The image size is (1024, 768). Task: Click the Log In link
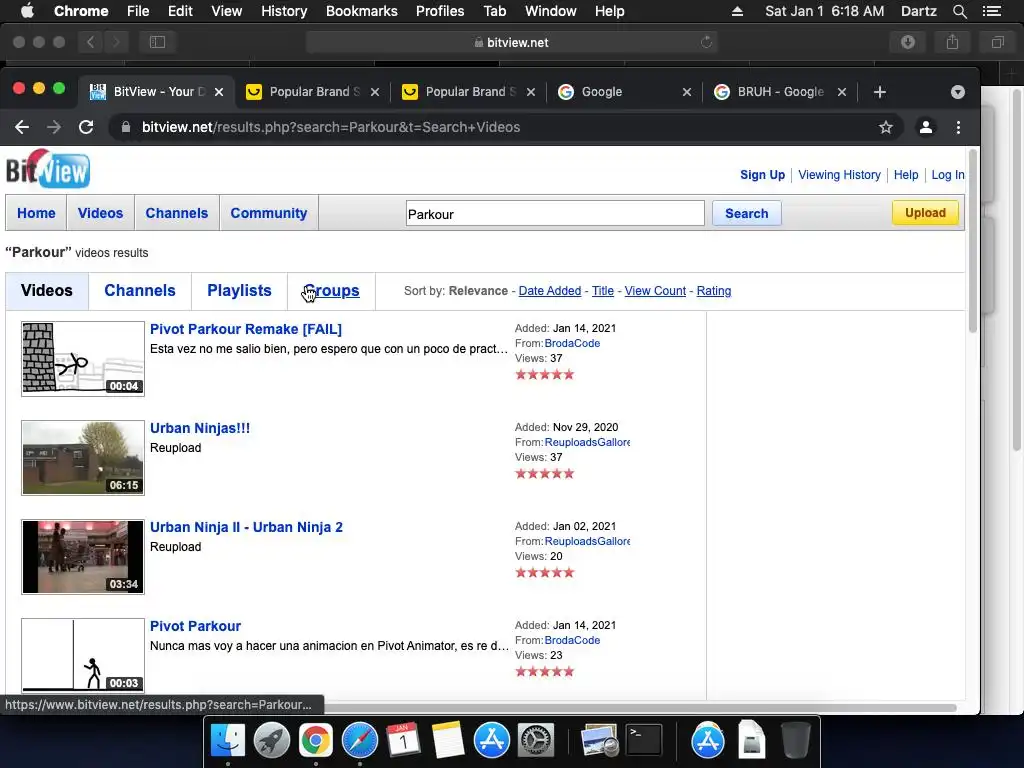pos(948,175)
